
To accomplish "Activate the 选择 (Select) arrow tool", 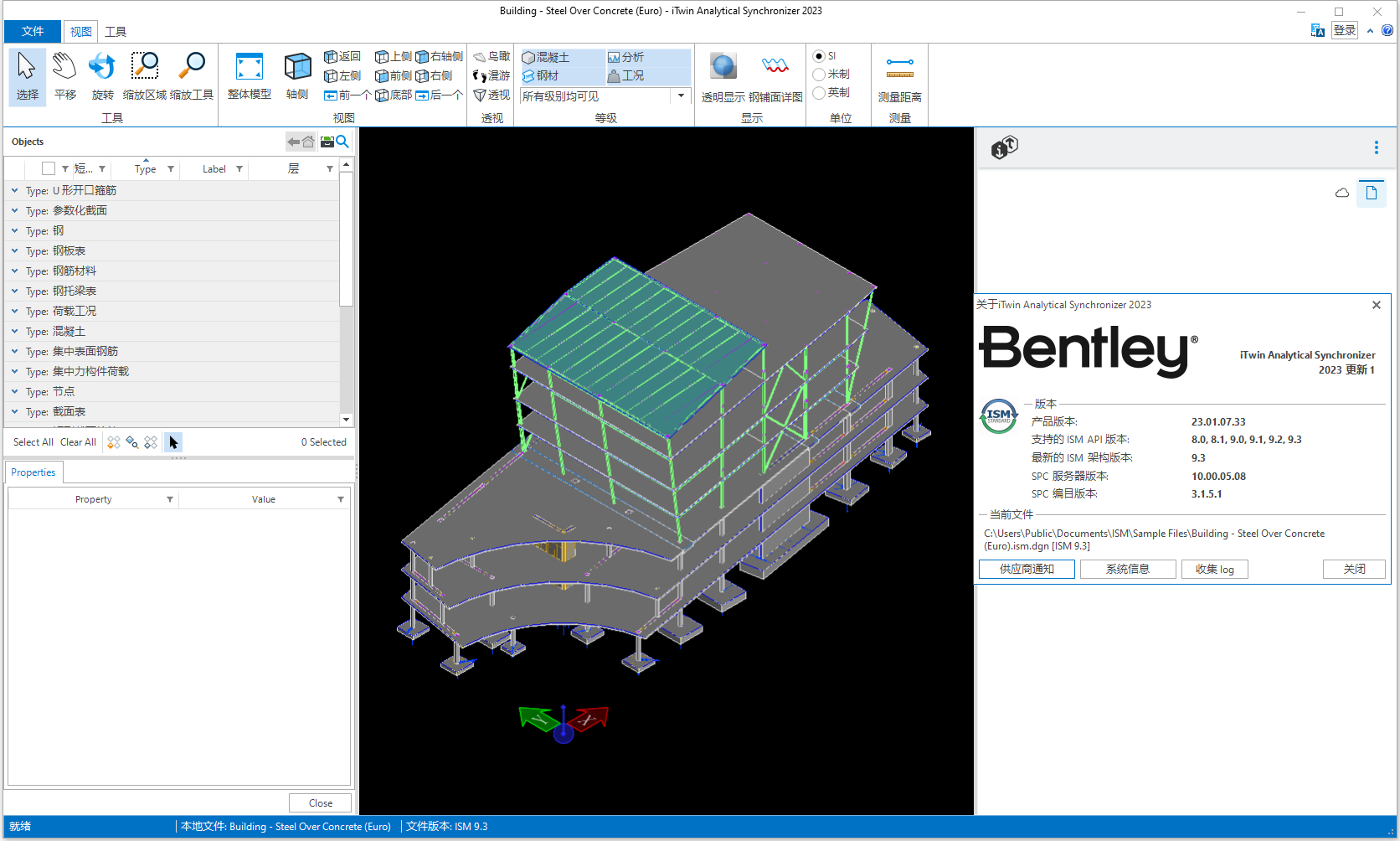I will pos(27,75).
